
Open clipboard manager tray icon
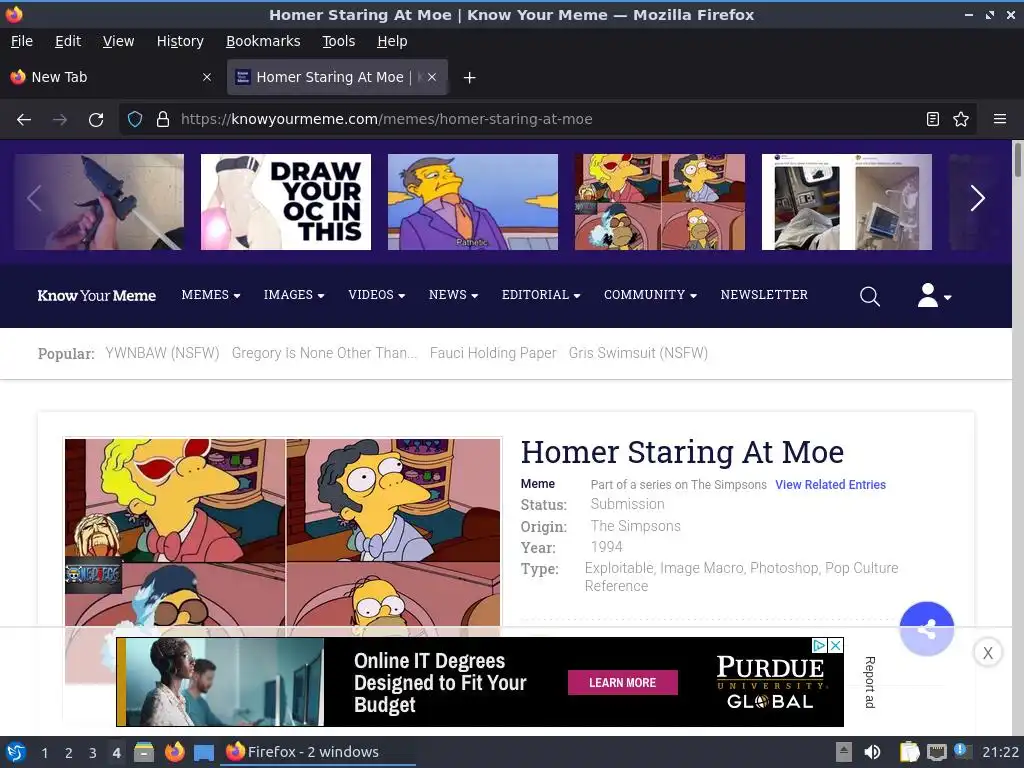click(909, 752)
